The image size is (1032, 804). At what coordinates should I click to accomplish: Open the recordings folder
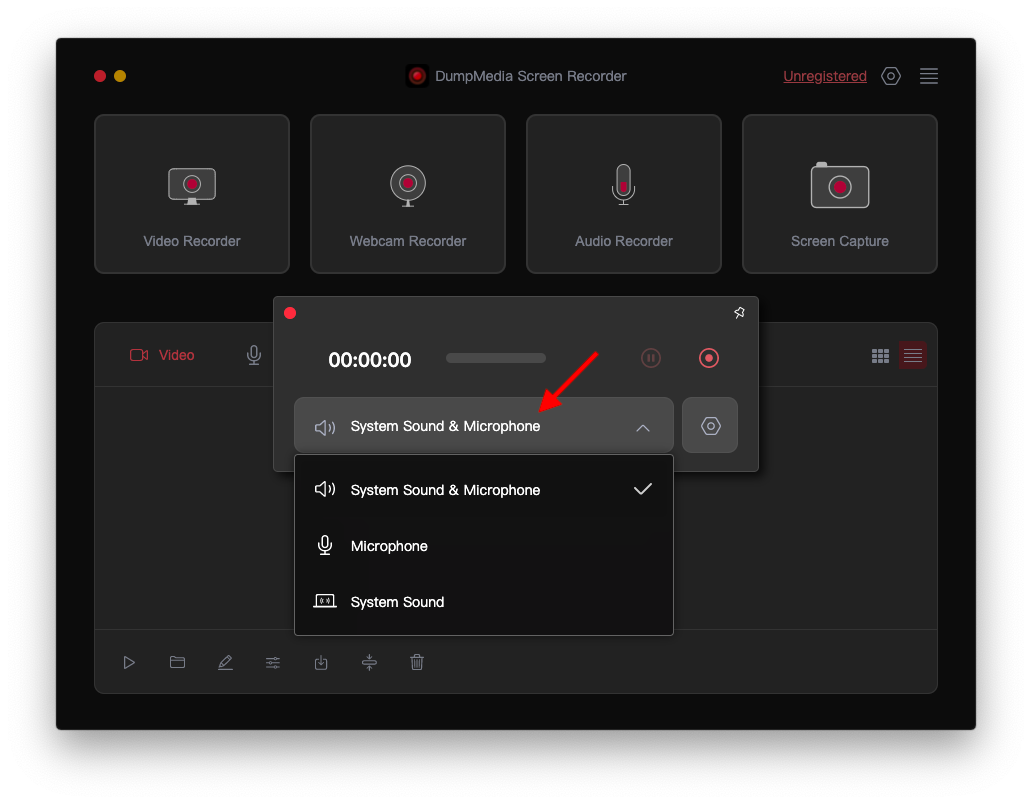pos(177,662)
